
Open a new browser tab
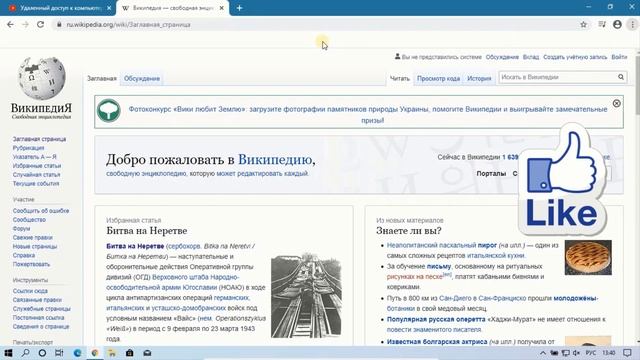(x=240, y=8)
